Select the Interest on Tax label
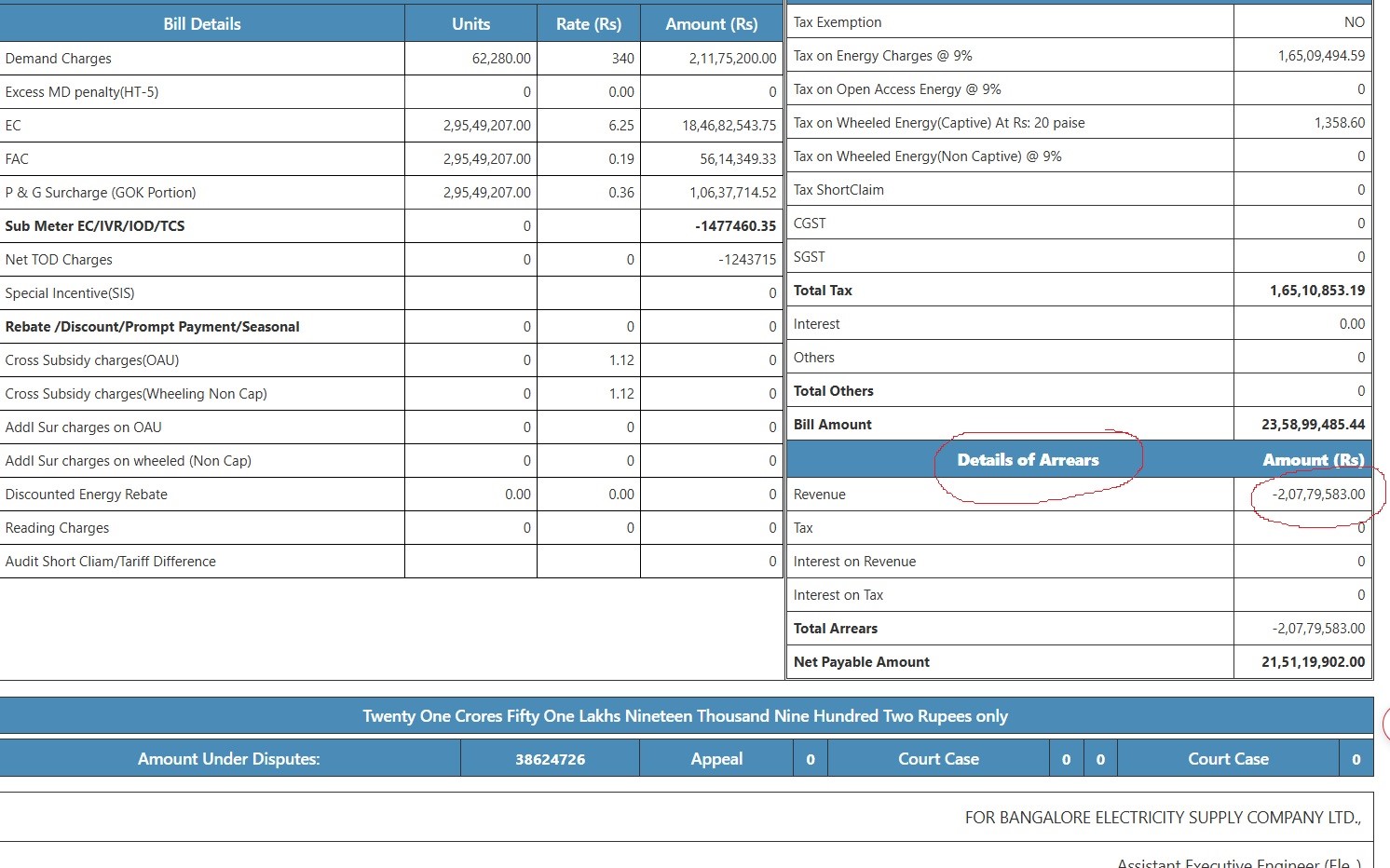Viewport: 1390px width, 868px height. pos(838,595)
